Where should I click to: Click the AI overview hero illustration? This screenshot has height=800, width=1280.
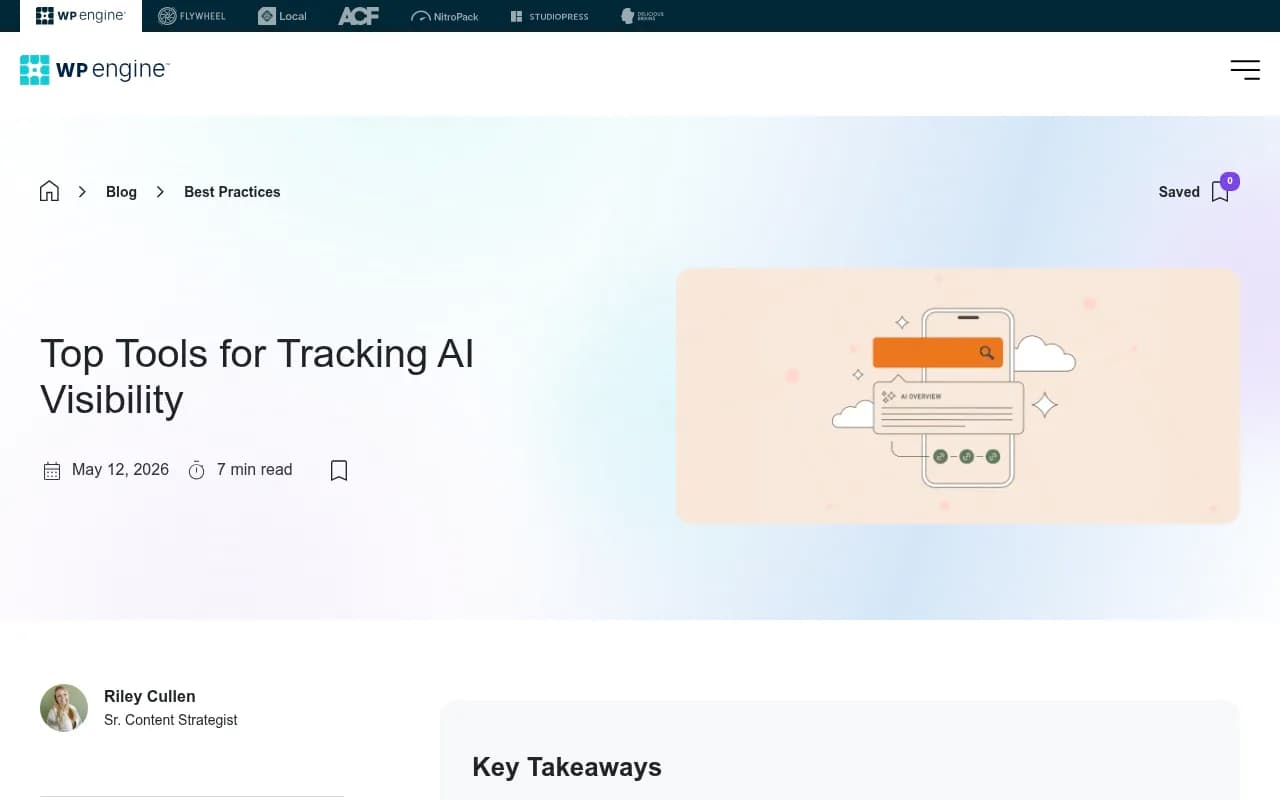(958, 396)
